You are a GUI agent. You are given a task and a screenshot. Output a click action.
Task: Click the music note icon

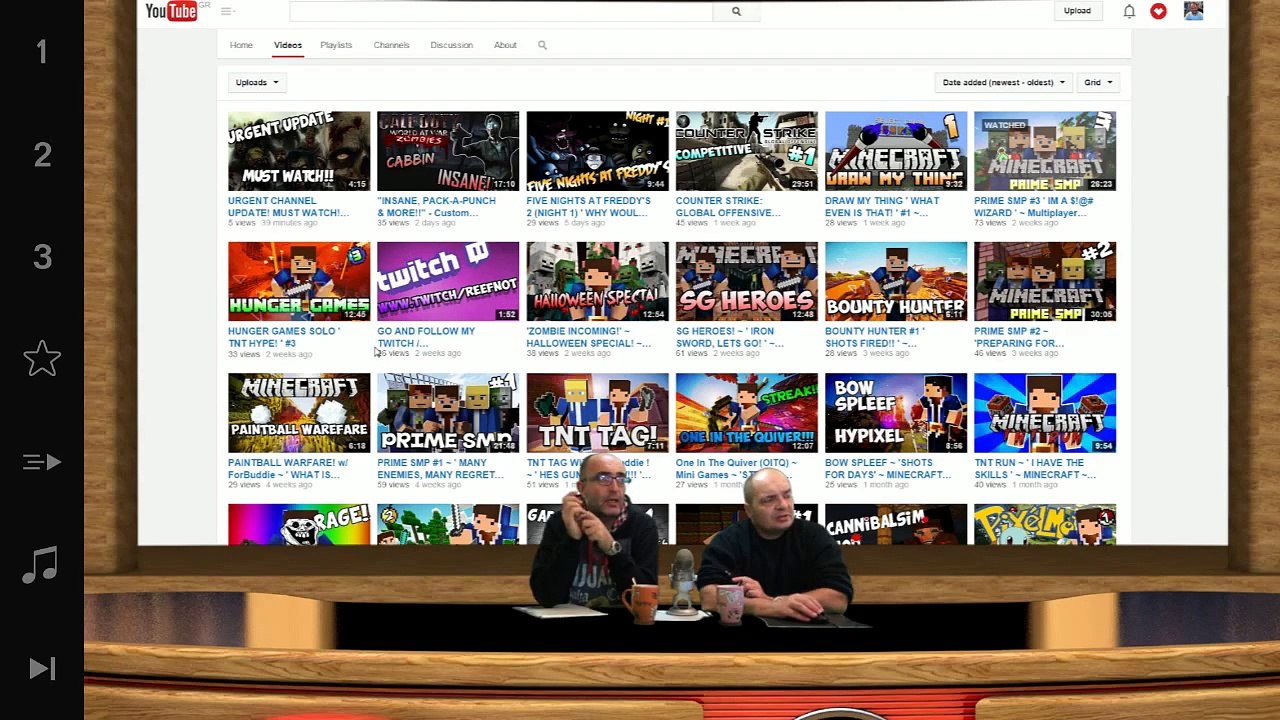pyautogui.click(x=41, y=565)
